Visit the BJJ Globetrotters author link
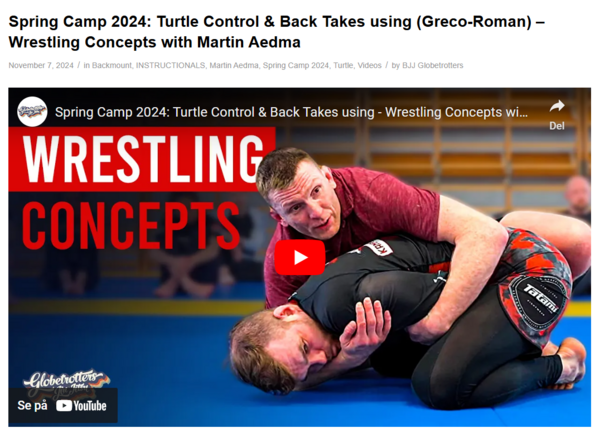This screenshot has height=445, width=600. (x=432, y=65)
